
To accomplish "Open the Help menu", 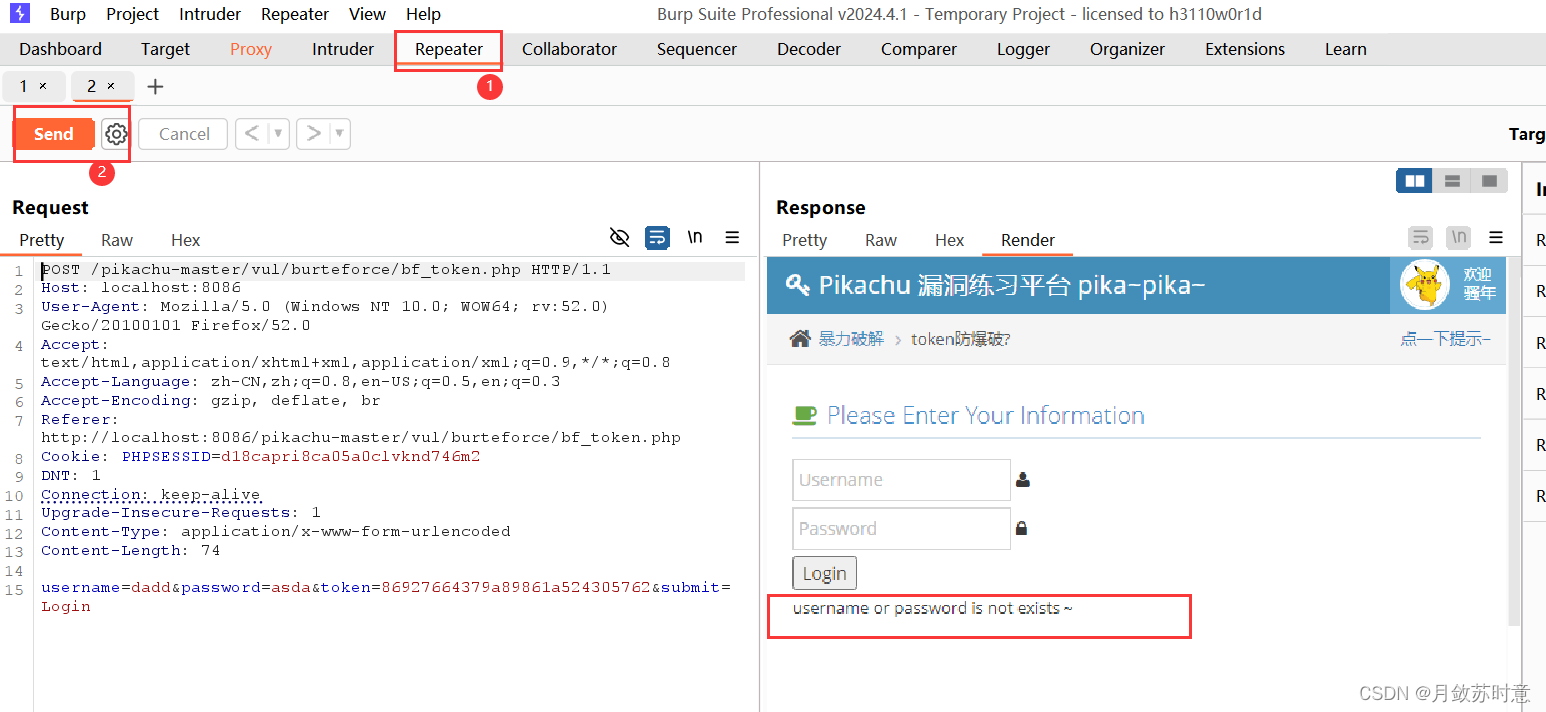I will 423,14.
